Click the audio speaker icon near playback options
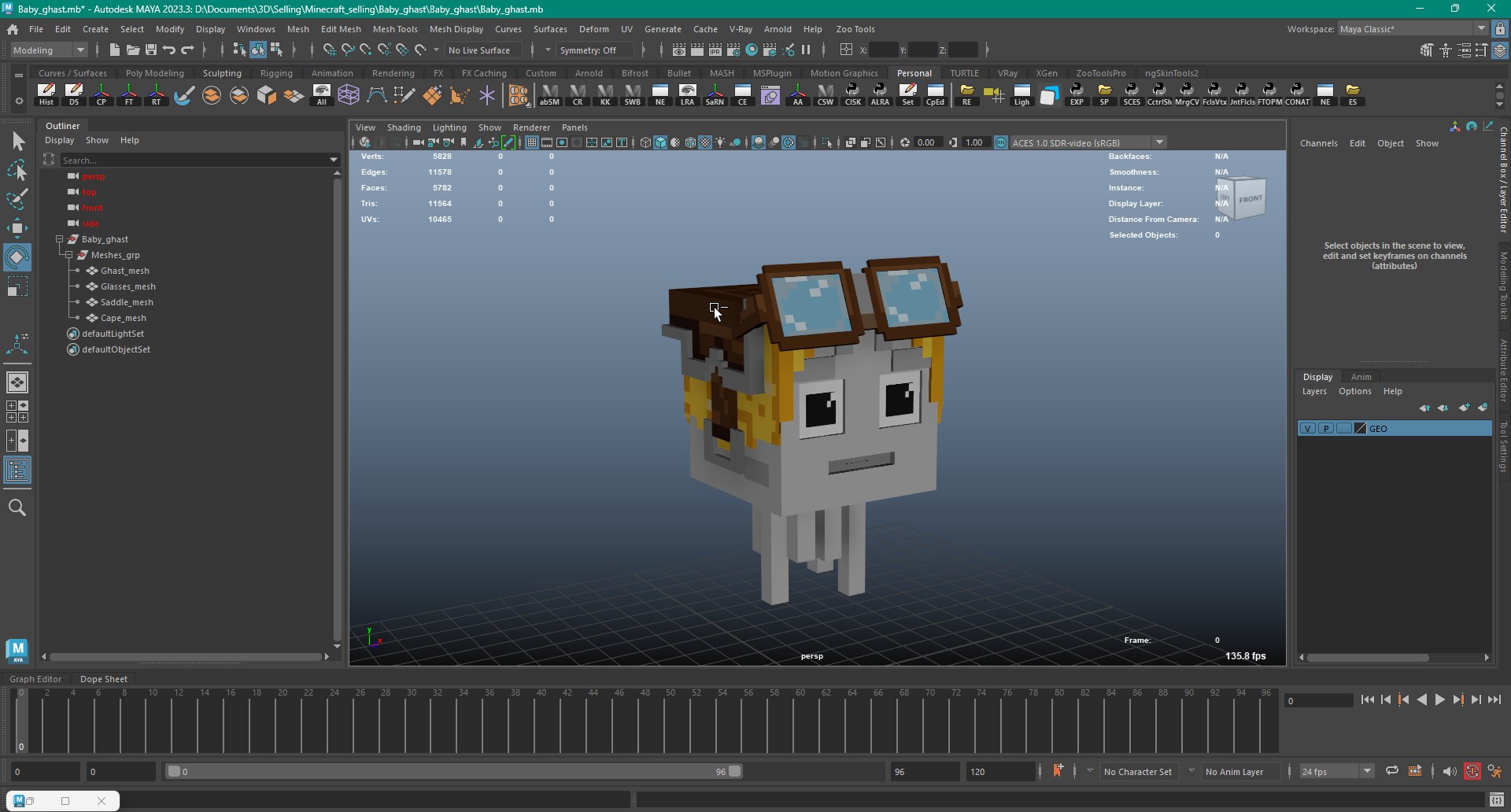 1449,771
